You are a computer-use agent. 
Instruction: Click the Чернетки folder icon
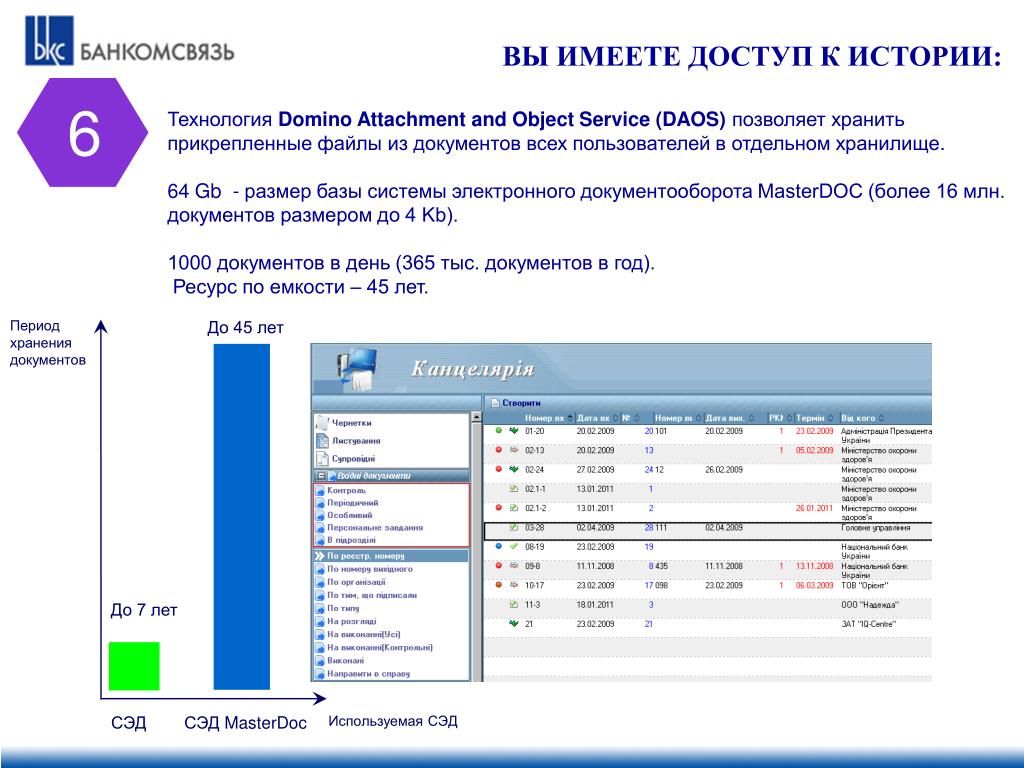[322, 422]
